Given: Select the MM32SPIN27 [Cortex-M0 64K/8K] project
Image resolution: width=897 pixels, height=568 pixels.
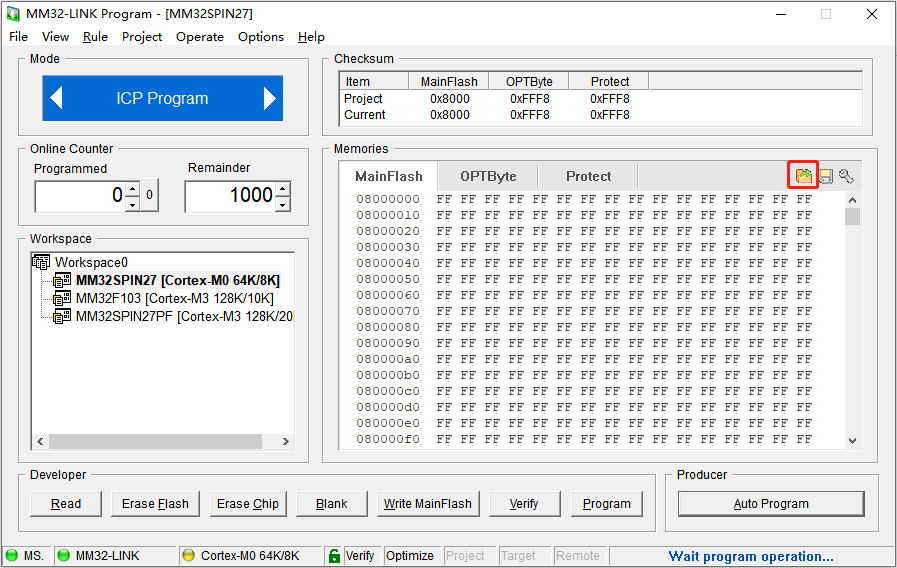Looking at the screenshot, I should (x=178, y=280).
